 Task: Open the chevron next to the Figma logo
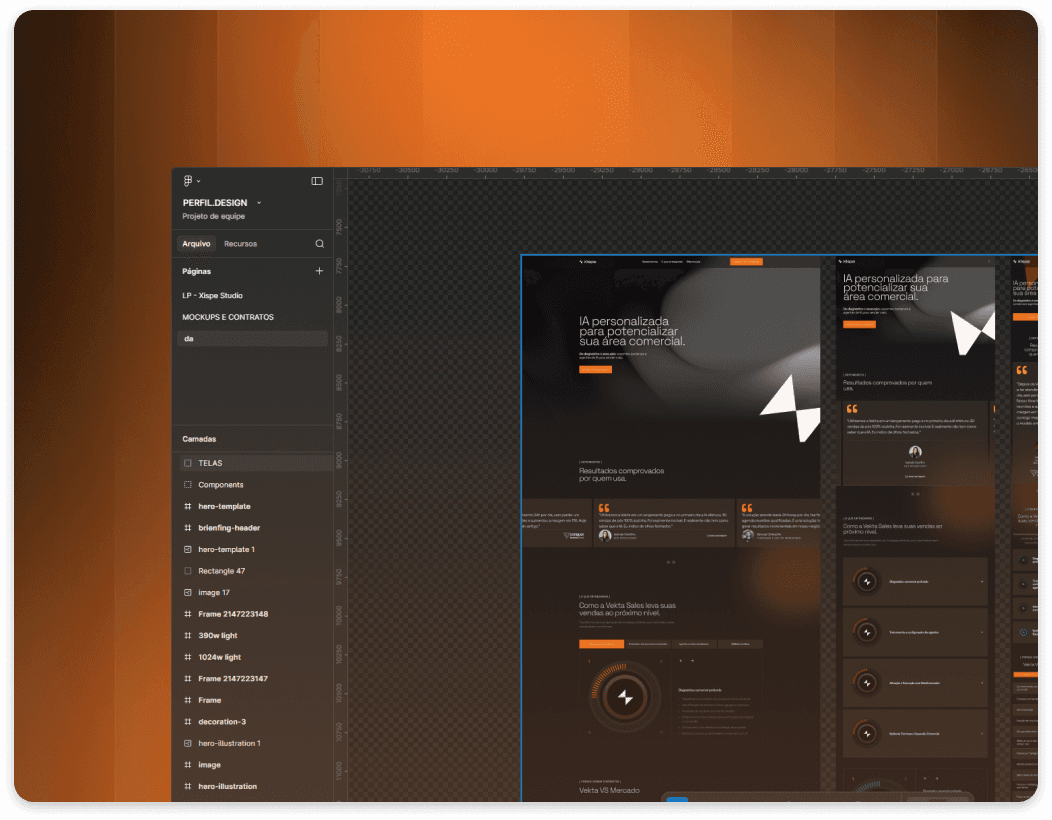pyautogui.click(x=199, y=180)
